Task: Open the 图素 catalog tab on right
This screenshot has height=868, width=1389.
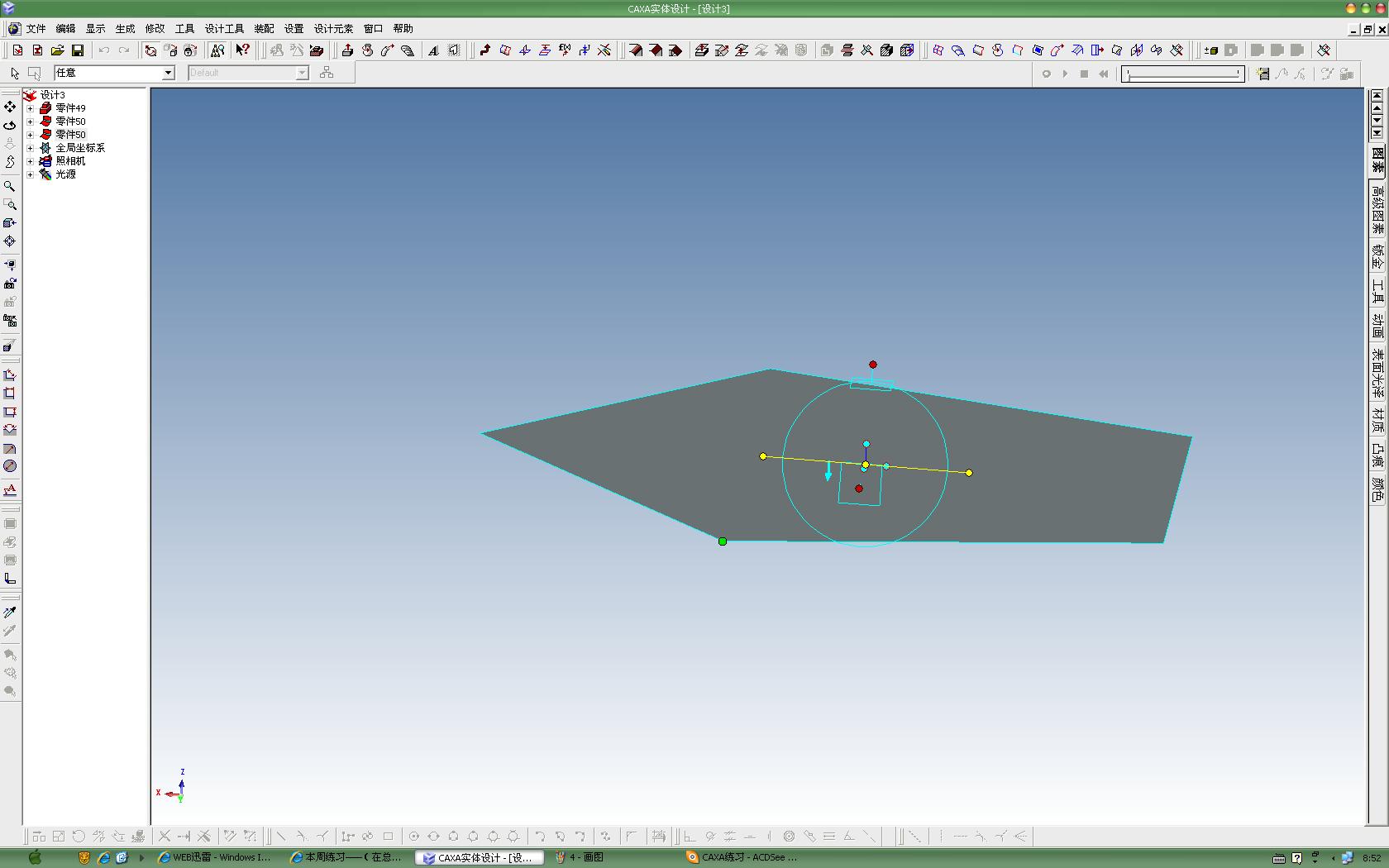Action: tap(1377, 160)
